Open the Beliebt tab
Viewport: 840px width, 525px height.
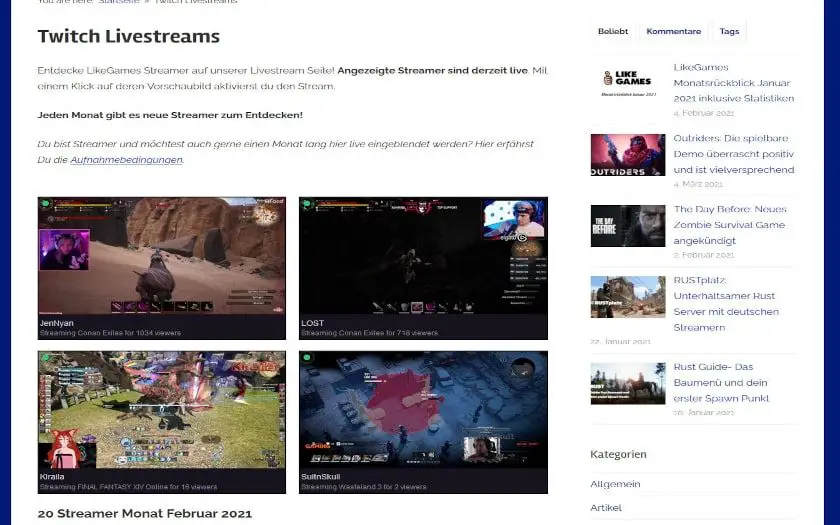click(613, 31)
